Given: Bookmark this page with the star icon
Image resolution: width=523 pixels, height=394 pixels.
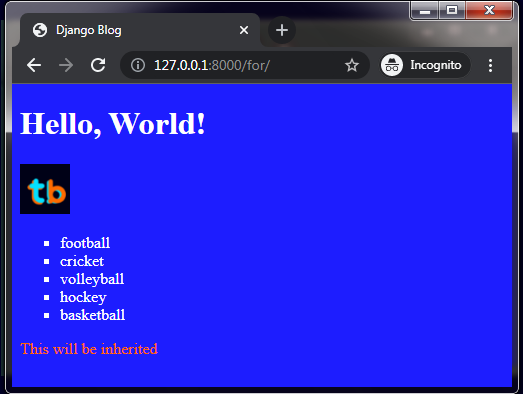Looking at the screenshot, I should coord(352,65).
